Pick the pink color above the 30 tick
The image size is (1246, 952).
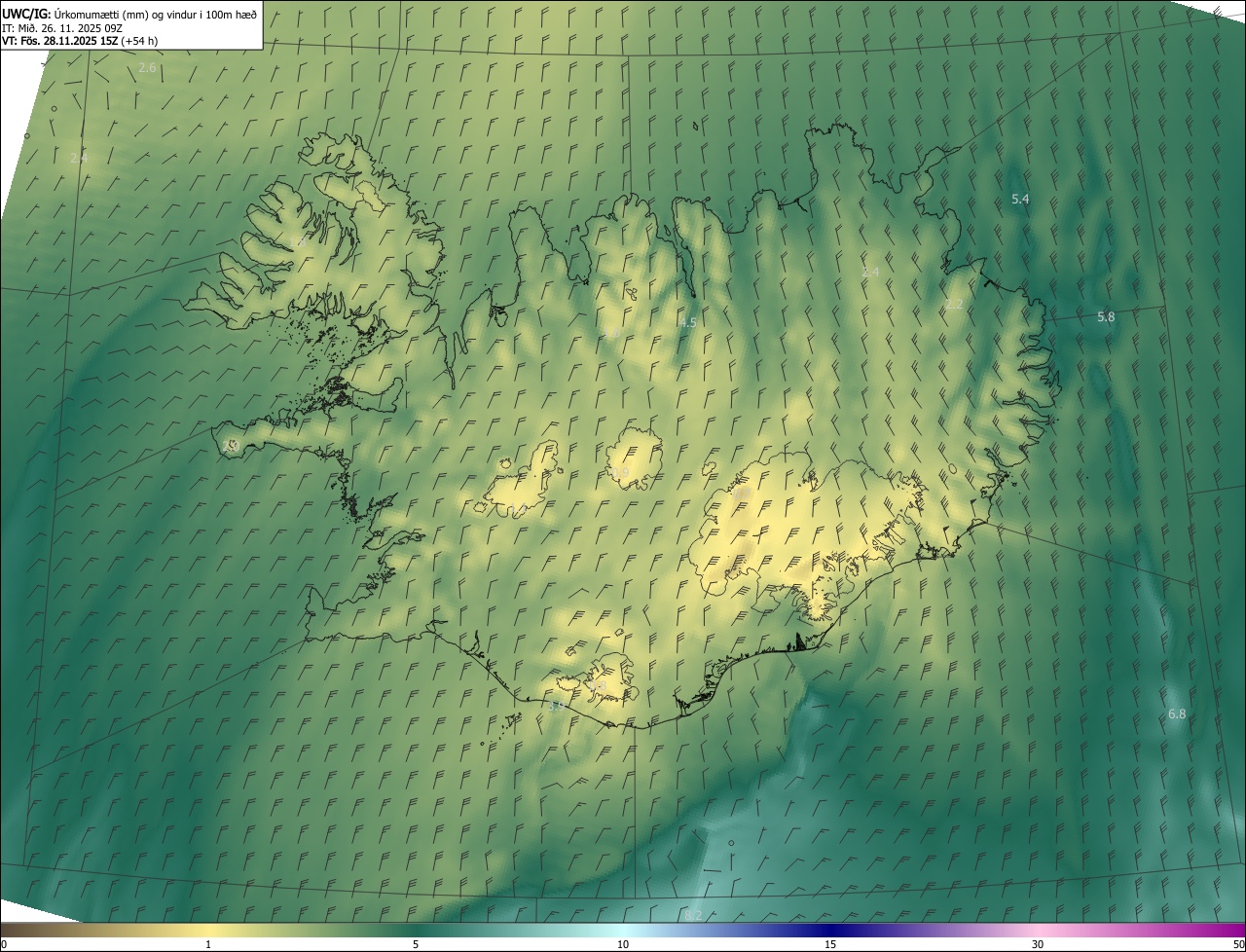(x=1038, y=930)
